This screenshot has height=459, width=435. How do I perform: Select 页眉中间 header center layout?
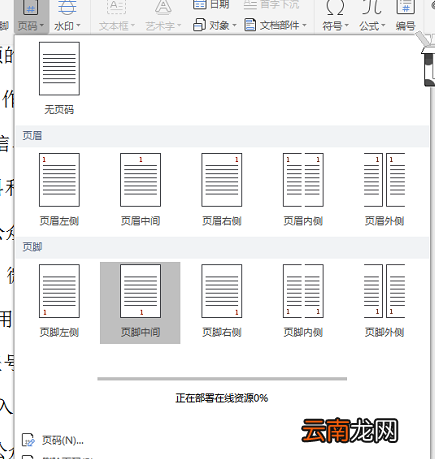pos(140,190)
